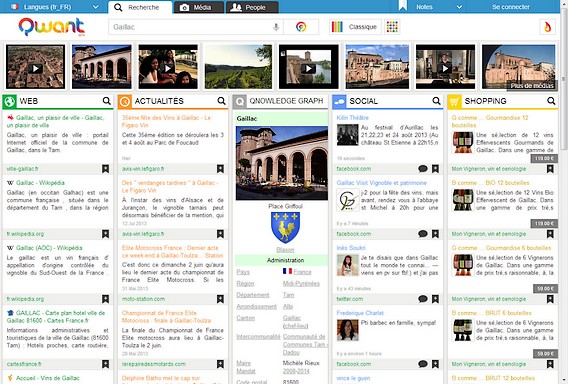Open Gaillac Visit Vignoble et patrimoine post
Viewport: 568px width, 384px height.
click(381, 183)
